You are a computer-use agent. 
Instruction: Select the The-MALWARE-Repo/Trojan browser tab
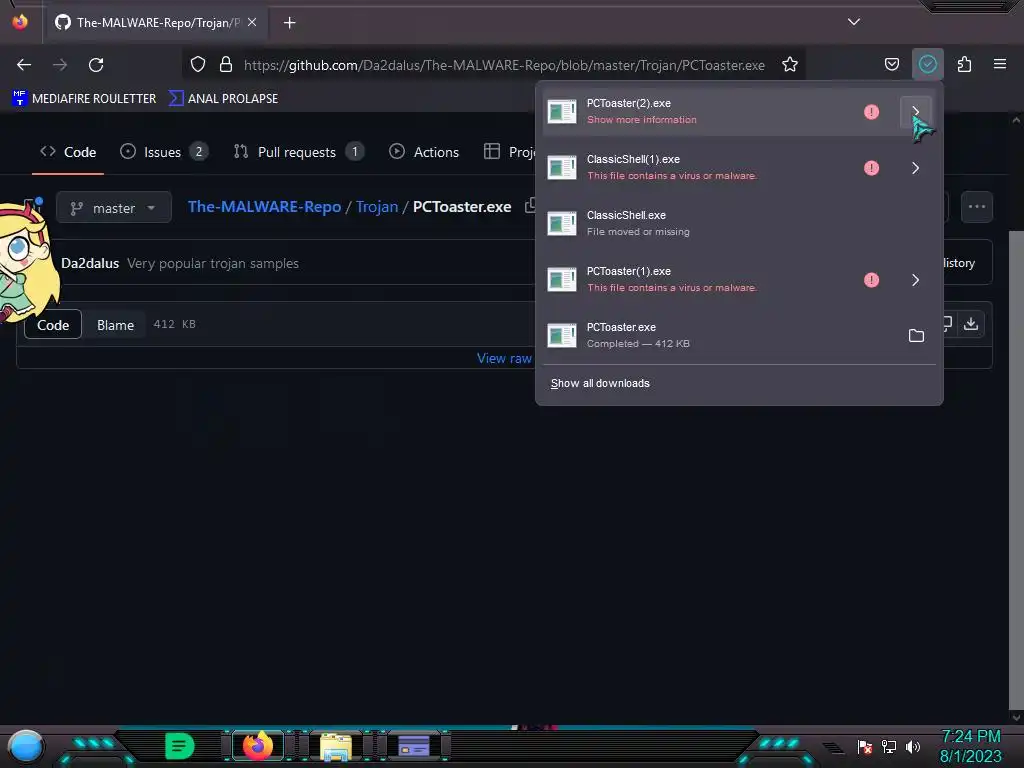155,23
